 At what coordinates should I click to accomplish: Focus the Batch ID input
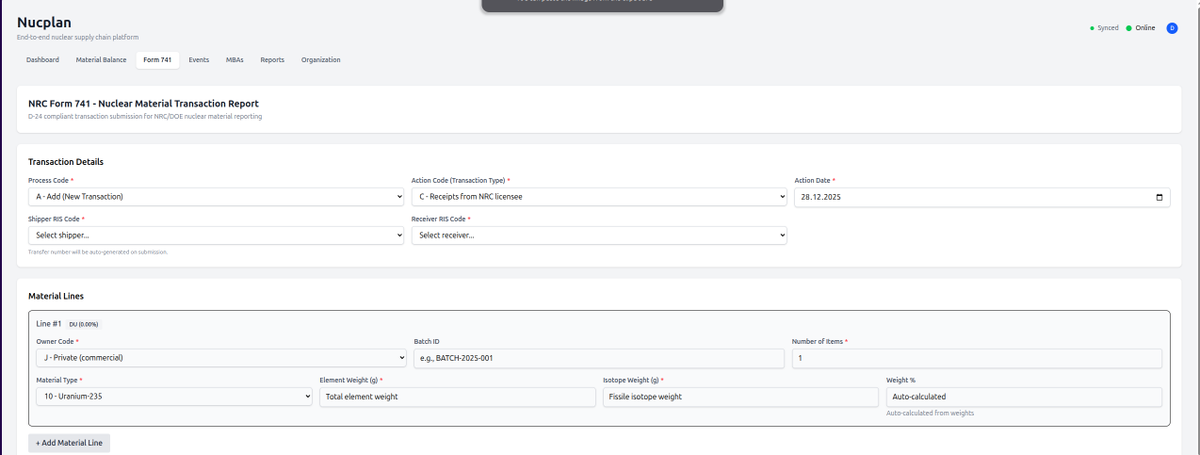click(599, 358)
